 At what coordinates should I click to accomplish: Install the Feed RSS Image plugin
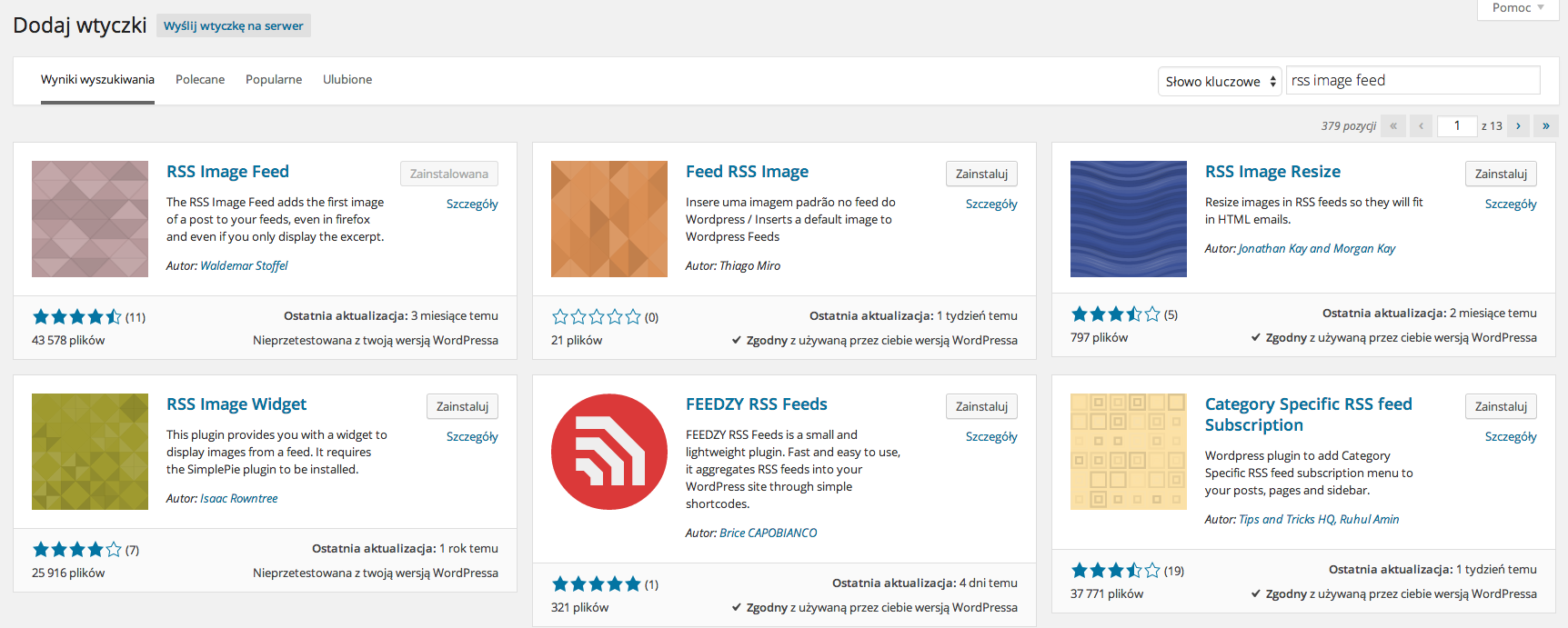[981, 174]
